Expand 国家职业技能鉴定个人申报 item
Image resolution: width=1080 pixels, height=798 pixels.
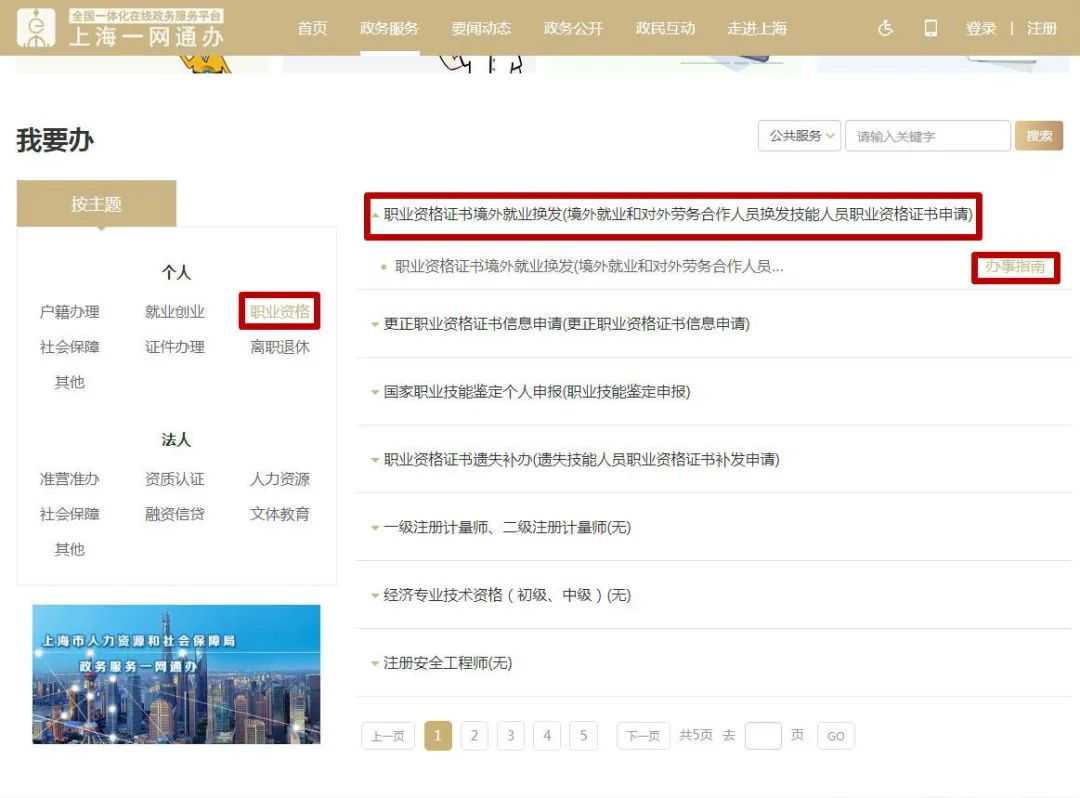536,391
